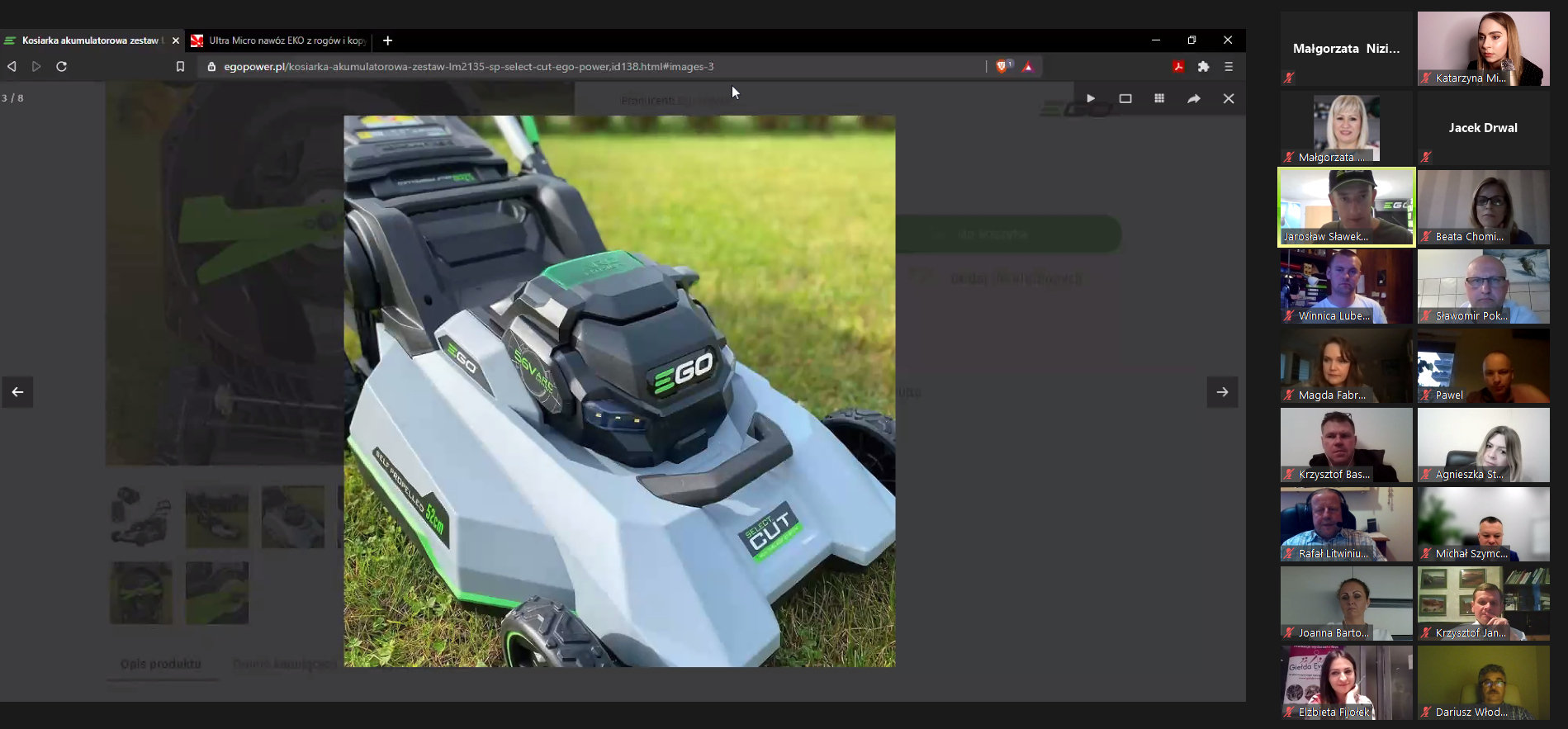Close the Kosiarka akumulatorowa tab
The height and width of the screenshot is (729, 1568).
point(175,40)
